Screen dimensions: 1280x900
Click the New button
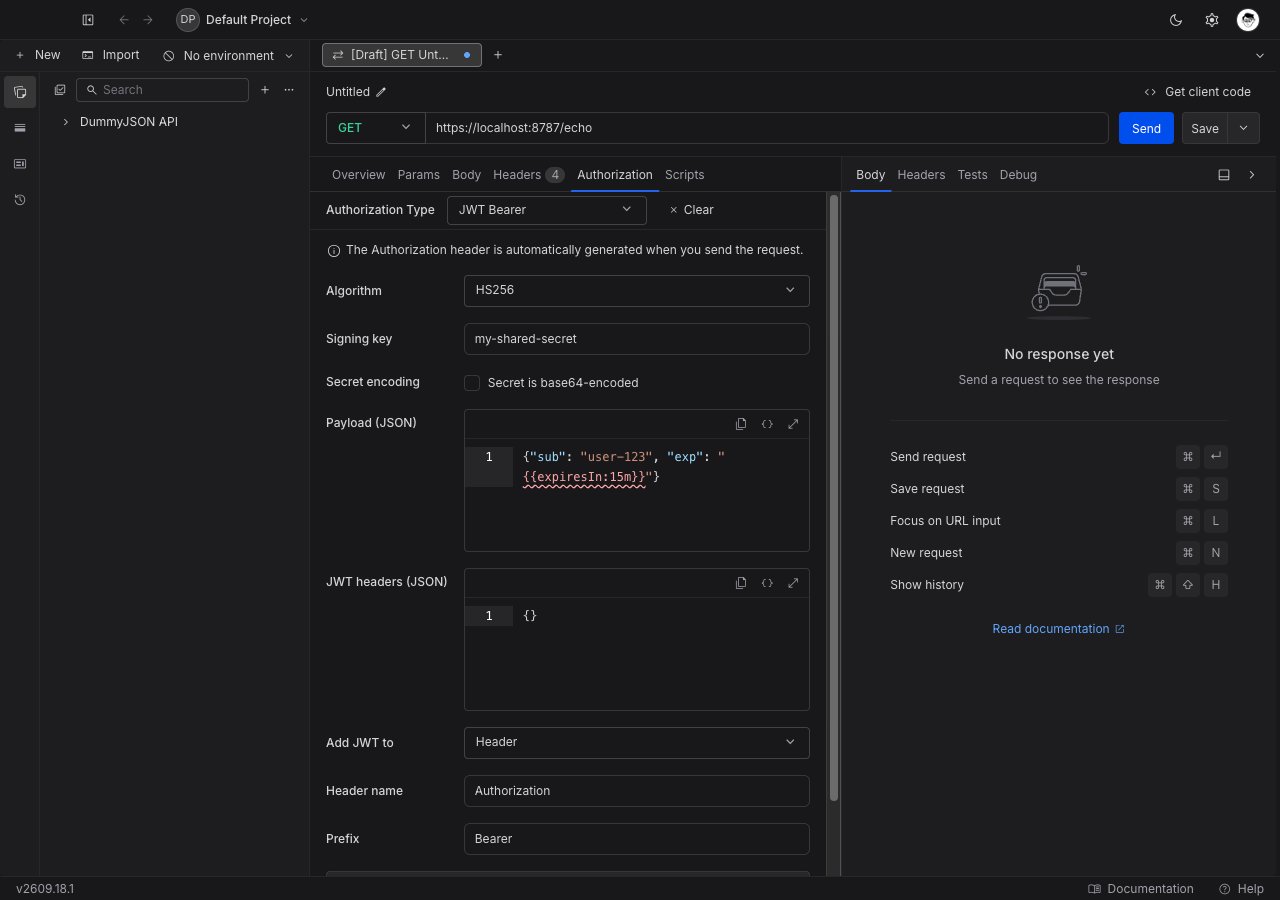click(x=38, y=55)
